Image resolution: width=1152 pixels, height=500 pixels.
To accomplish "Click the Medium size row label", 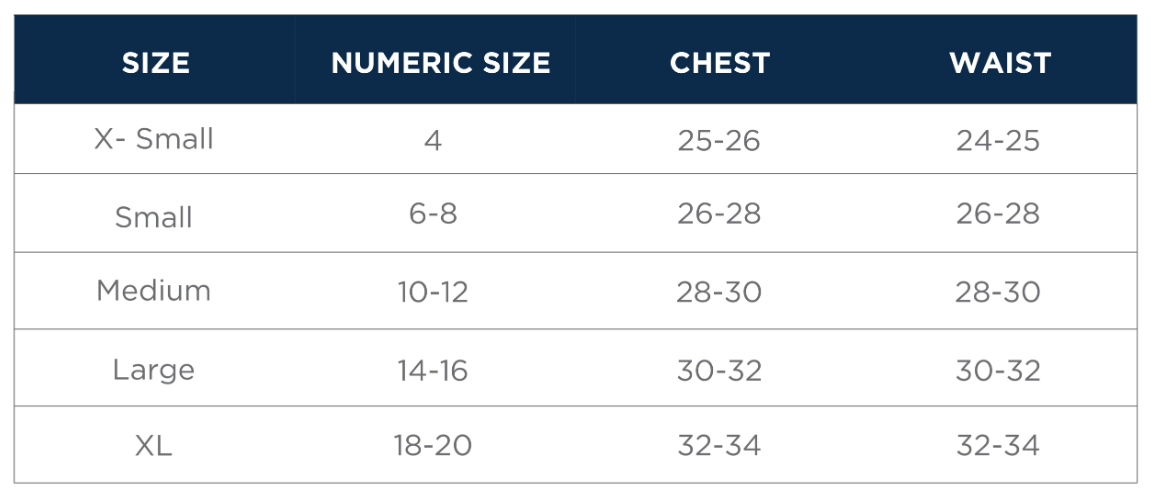I will [x=154, y=291].
